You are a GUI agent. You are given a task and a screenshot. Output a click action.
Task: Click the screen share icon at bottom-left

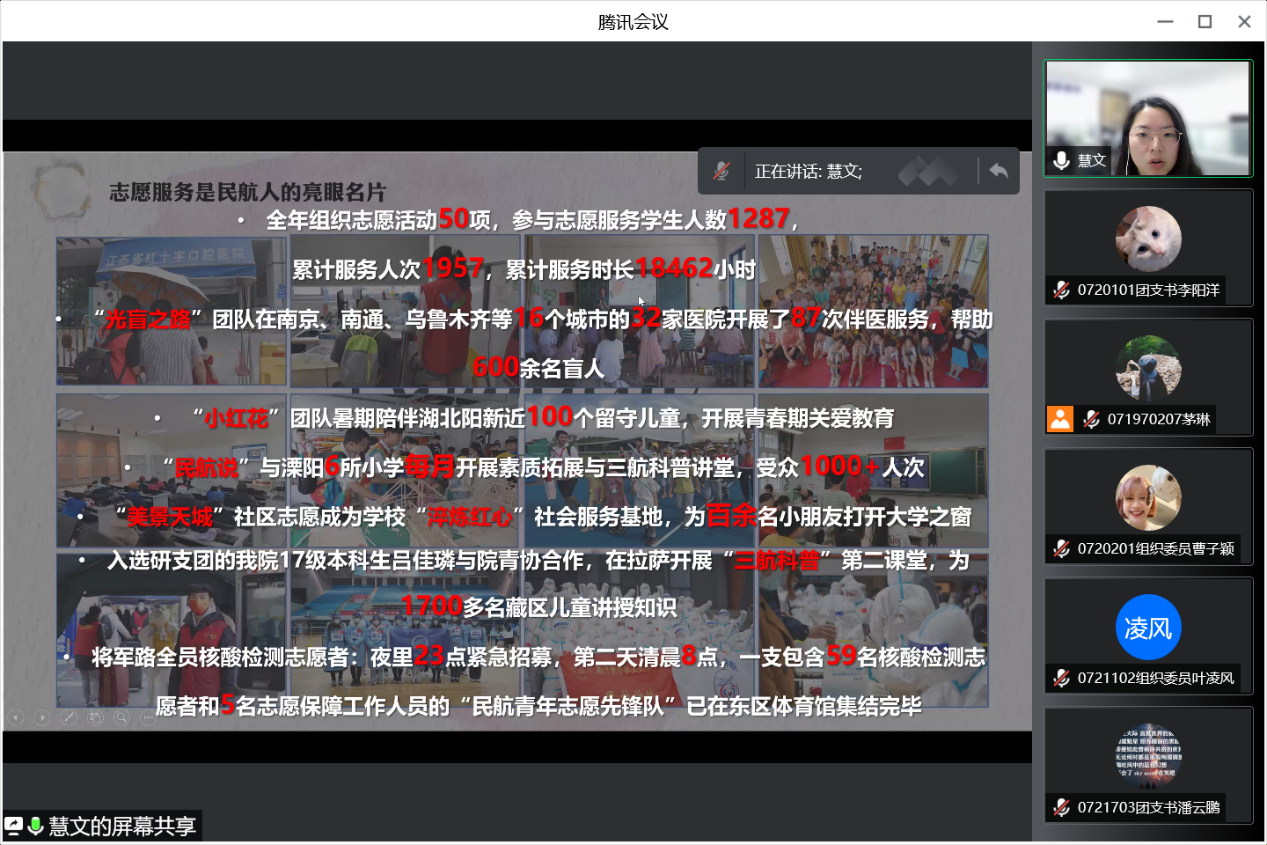click(x=14, y=826)
